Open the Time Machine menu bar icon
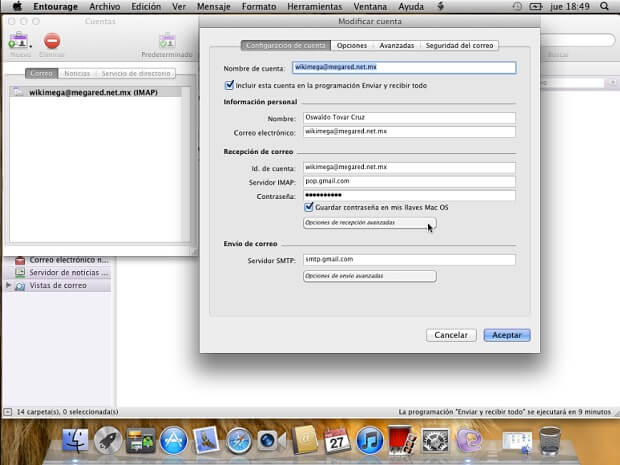The height and width of the screenshot is (465, 620). coord(516,6)
